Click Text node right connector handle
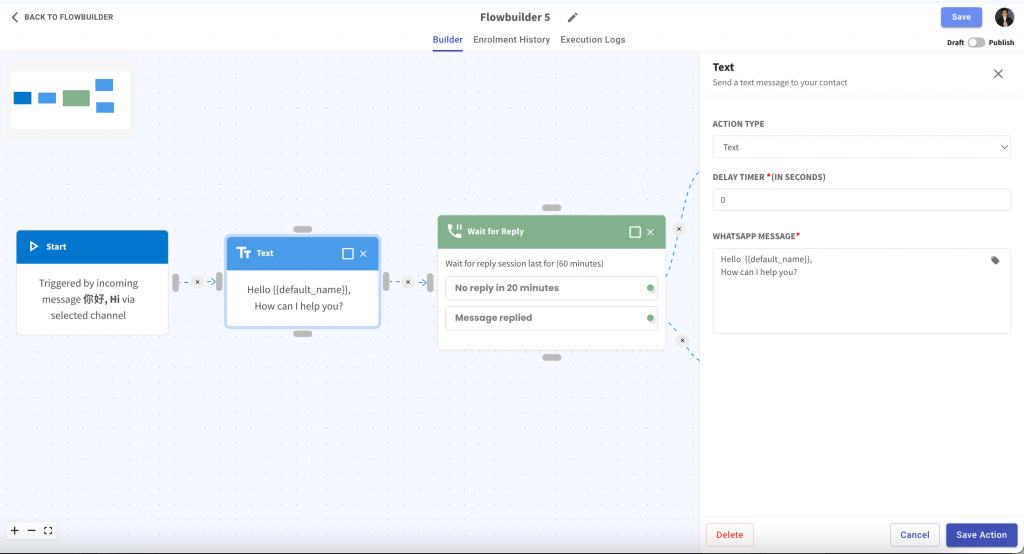 [387, 282]
